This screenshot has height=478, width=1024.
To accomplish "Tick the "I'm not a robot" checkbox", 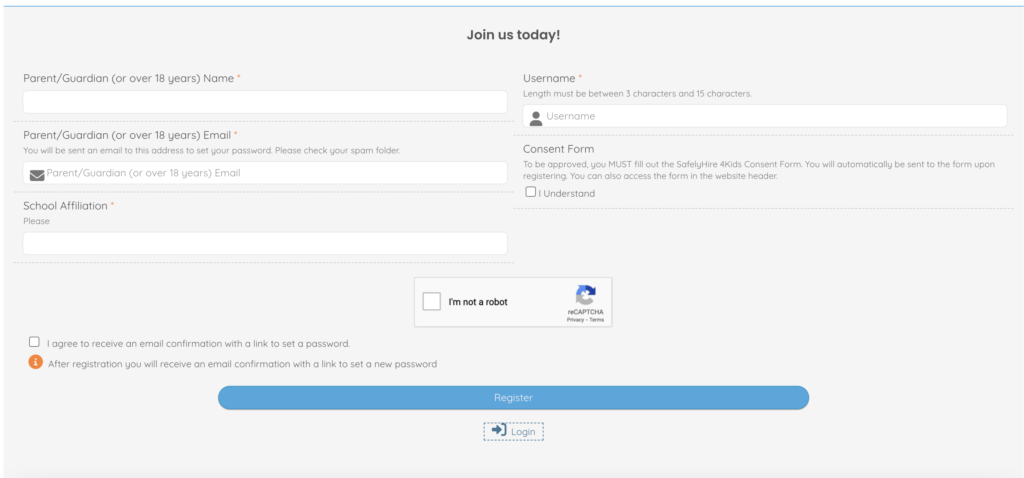I will (x=432, y=302).
